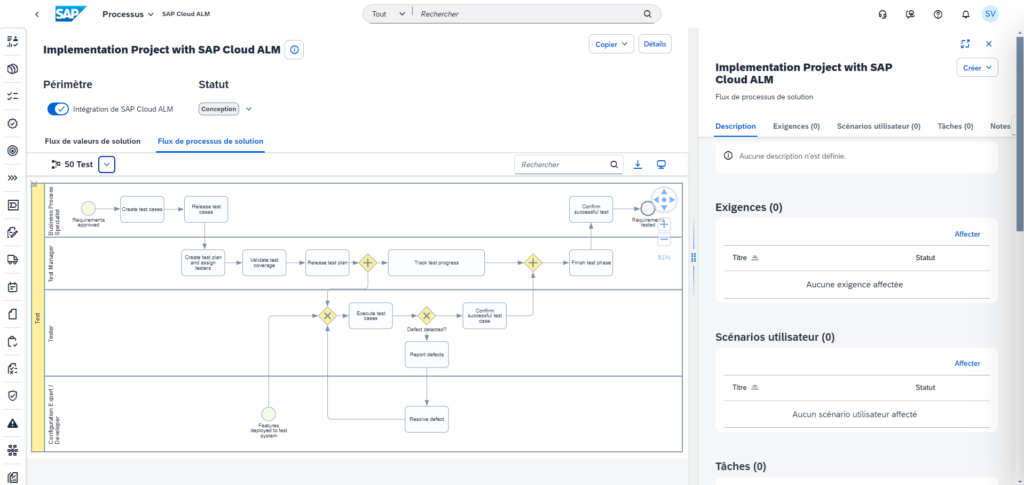Select Flux de processus de solution tab
The height and width of the screenshot is (485, 1024).
pos(210,141)
